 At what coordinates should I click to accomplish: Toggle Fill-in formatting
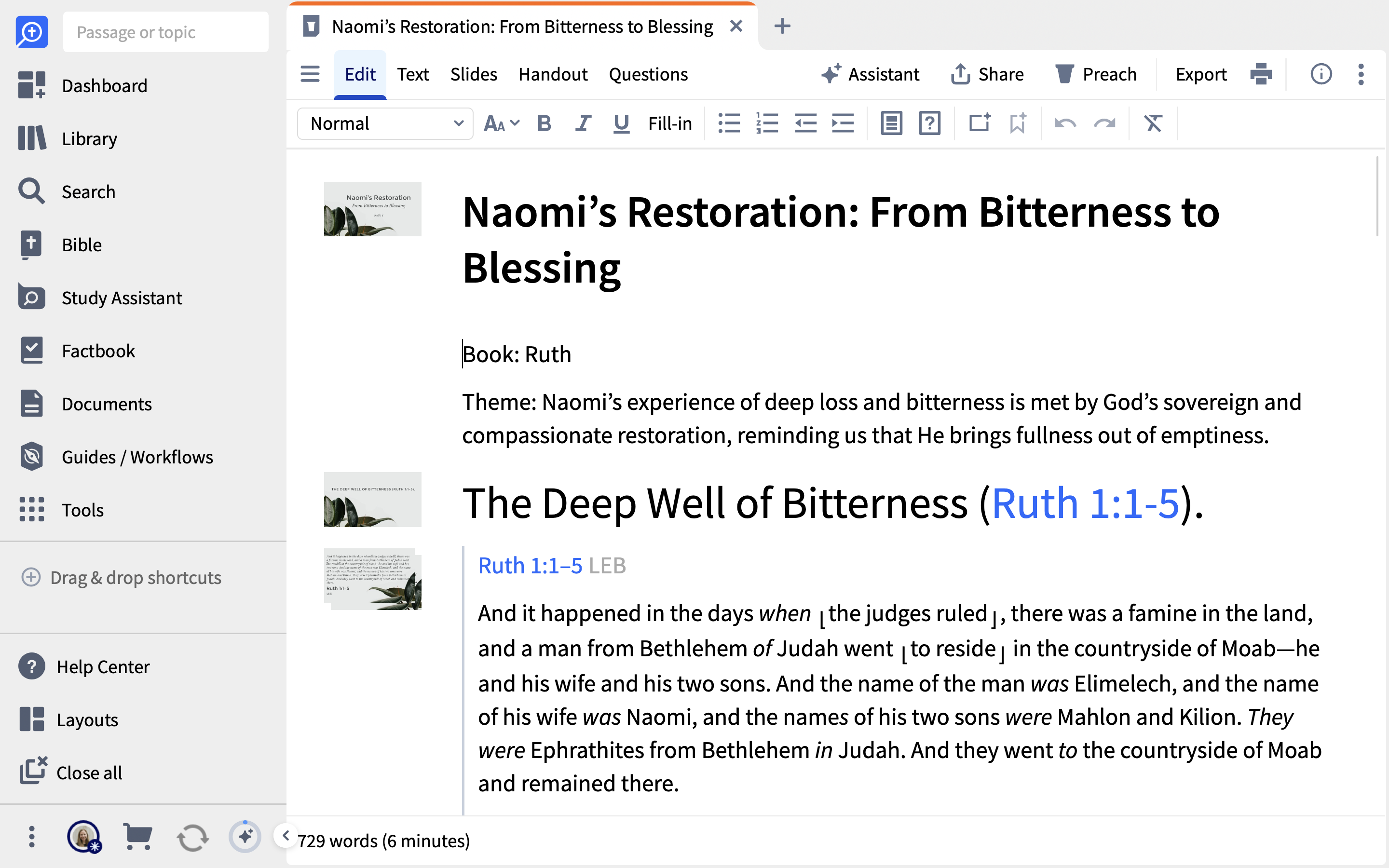tap(670, 123)
